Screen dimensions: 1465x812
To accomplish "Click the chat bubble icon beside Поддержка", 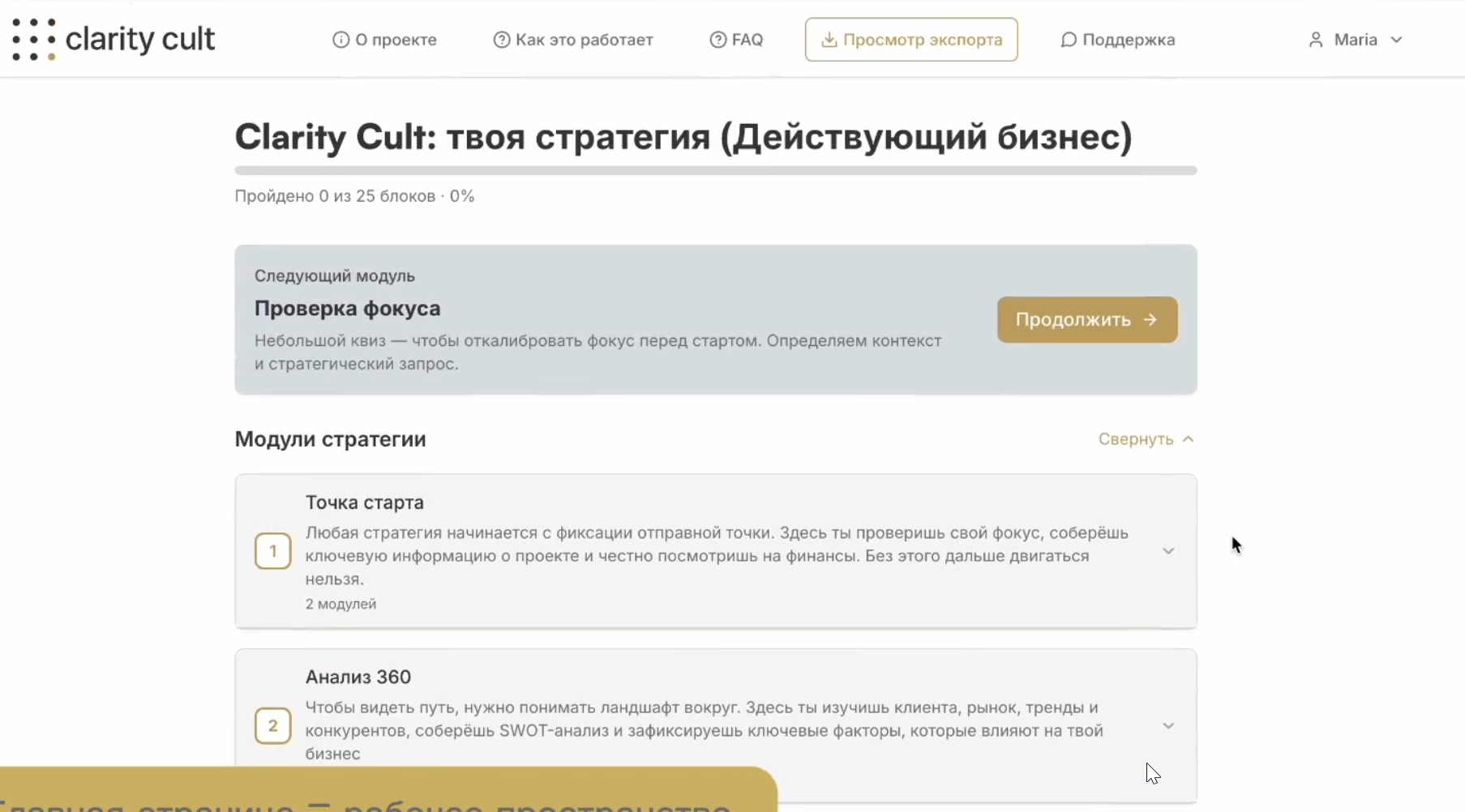I will point(1069,40).
